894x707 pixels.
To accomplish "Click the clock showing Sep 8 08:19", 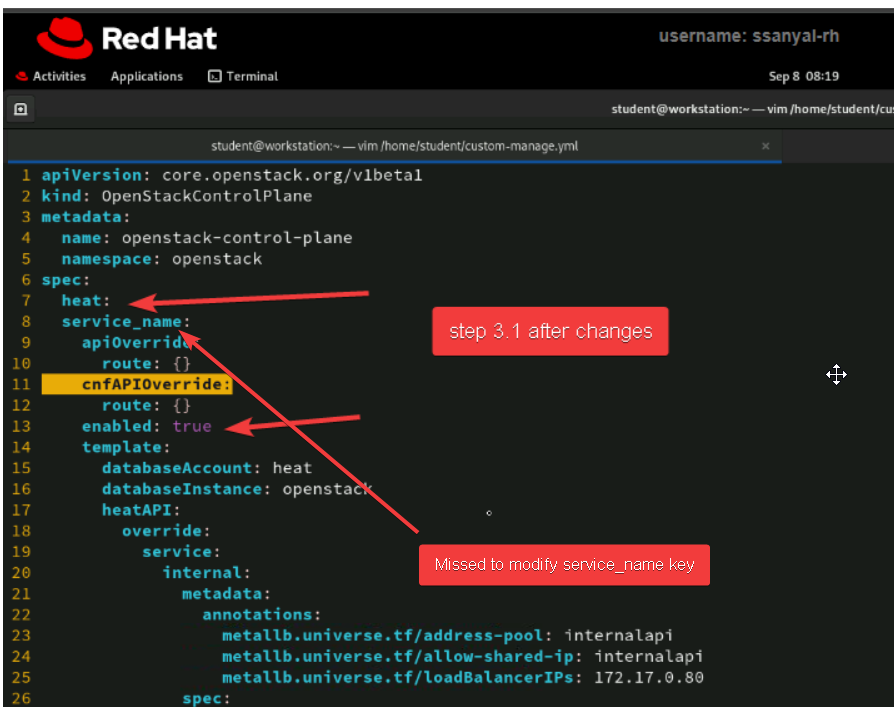I will tap(803, 76).
